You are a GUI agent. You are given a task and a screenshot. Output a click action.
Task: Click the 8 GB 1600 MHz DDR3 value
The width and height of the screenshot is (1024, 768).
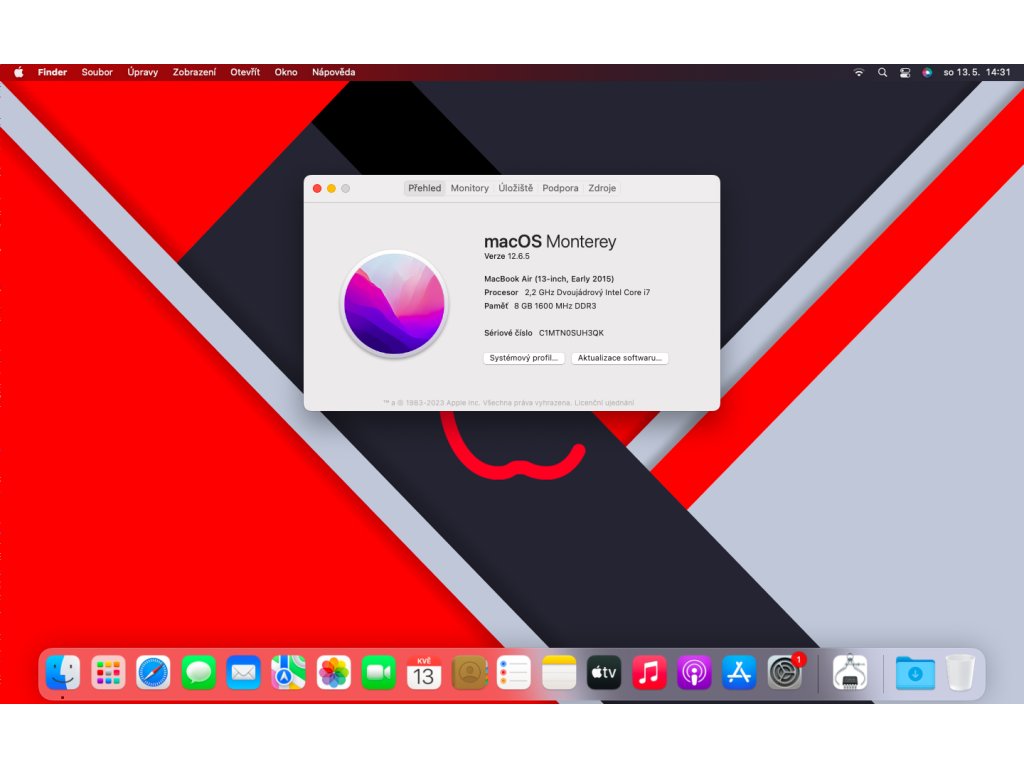[555, 306]
